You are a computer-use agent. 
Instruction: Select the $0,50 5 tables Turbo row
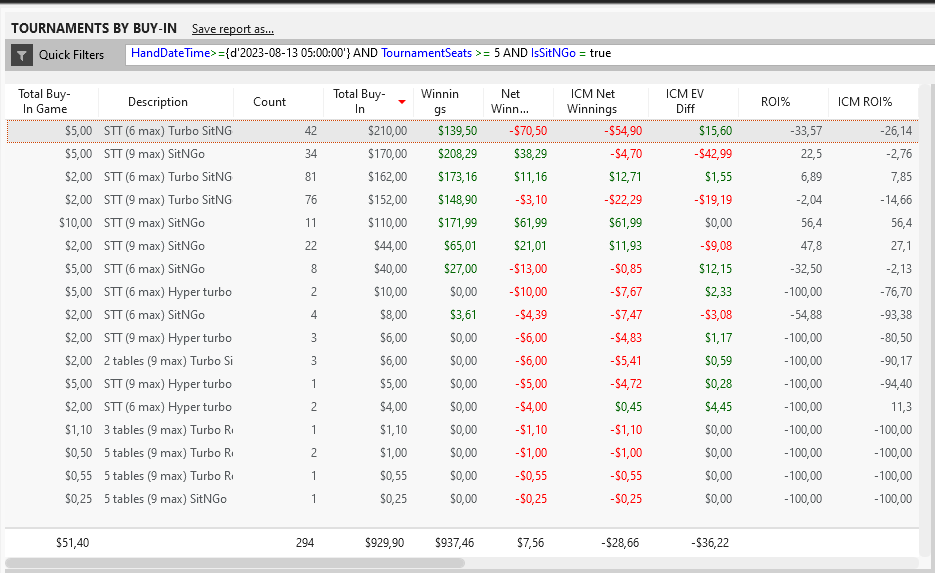point(462,453)
